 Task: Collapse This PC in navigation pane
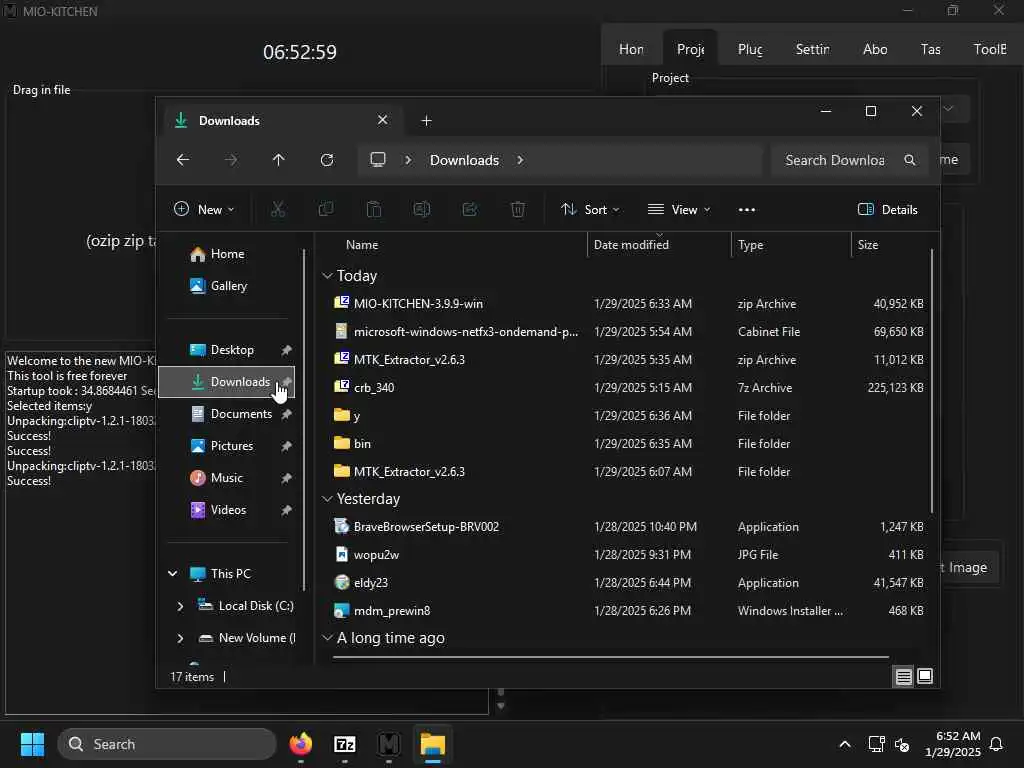tap(172, 574)
